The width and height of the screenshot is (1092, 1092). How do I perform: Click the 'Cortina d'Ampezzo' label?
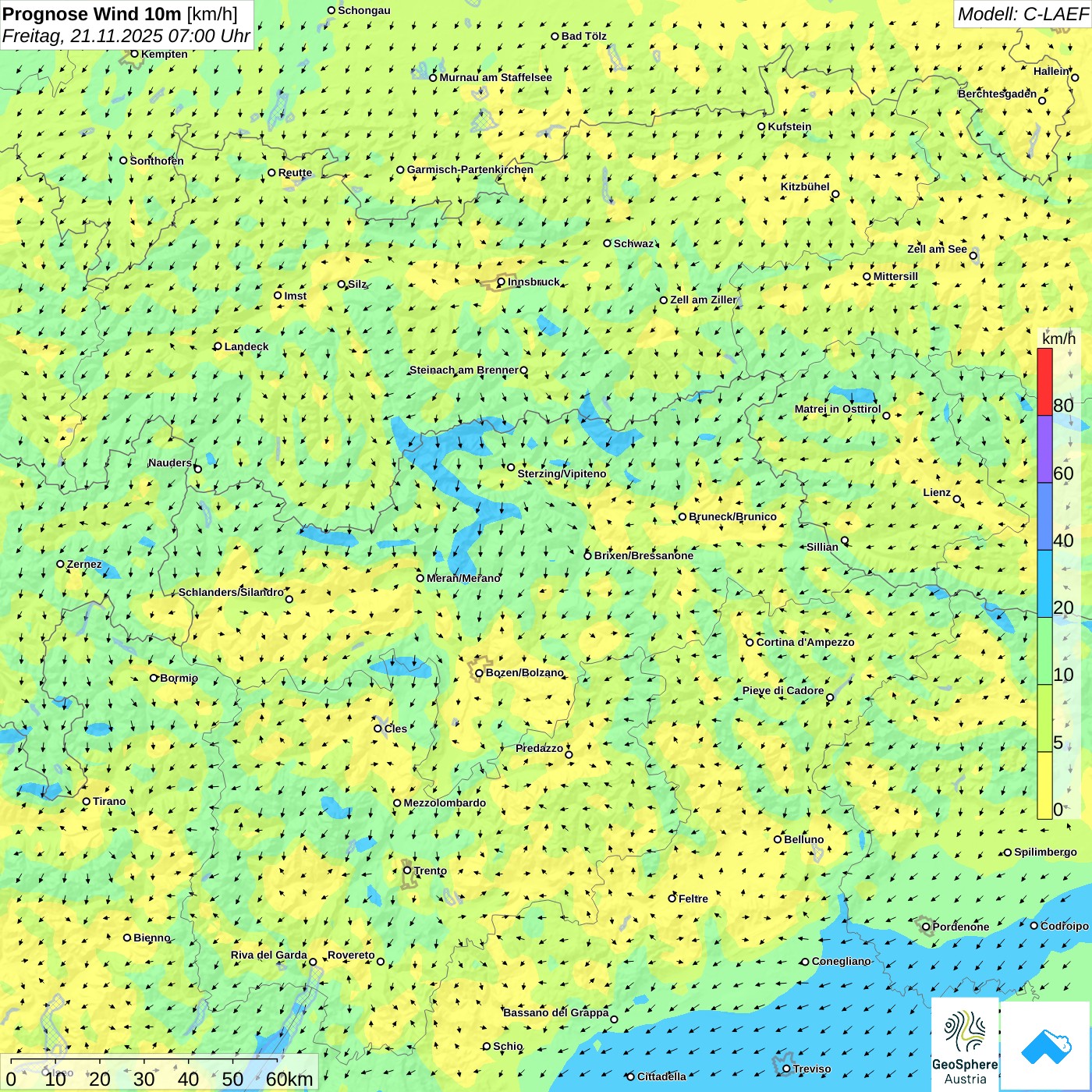tap(805, 642)
